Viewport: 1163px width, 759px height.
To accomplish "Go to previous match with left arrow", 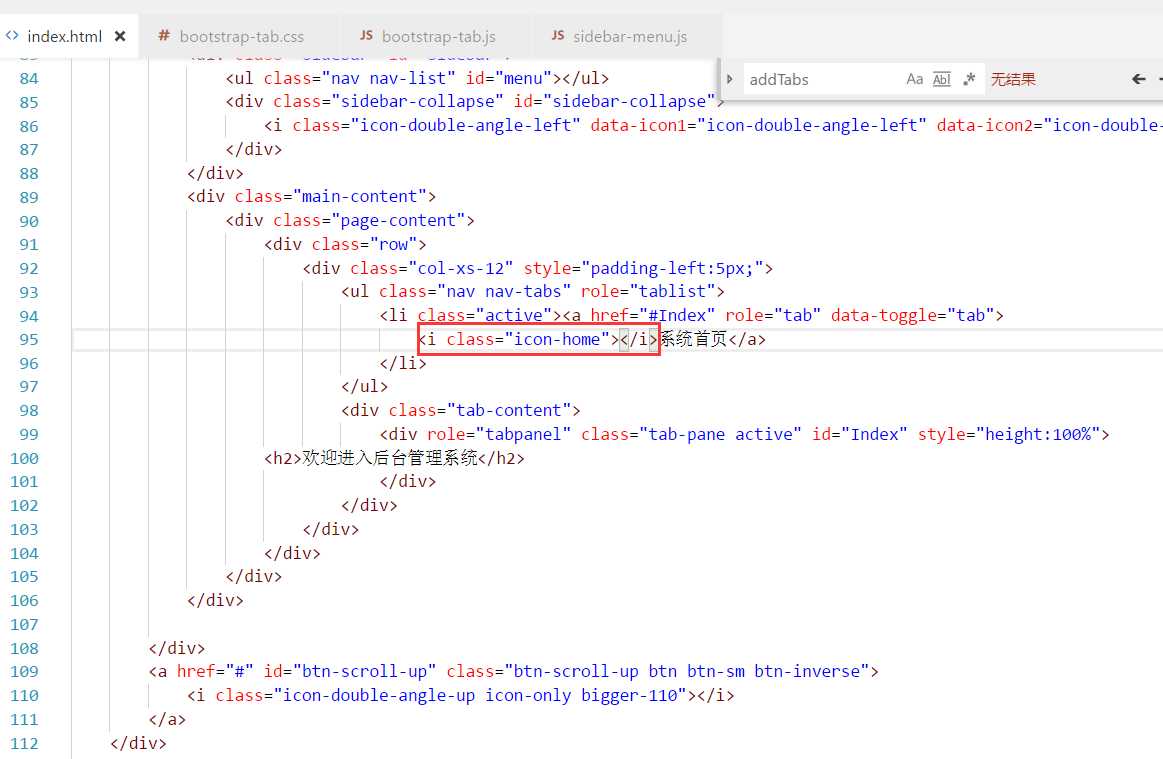I will [x=1138, y=79].
